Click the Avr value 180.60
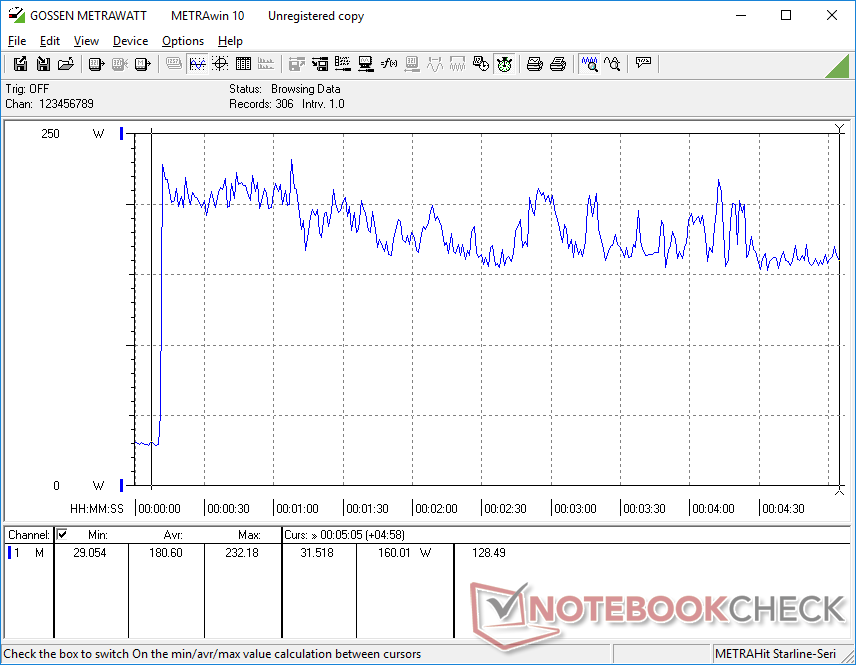Image resolution: width=856 pixels, height=665 pixels. (x=165, y=553)
